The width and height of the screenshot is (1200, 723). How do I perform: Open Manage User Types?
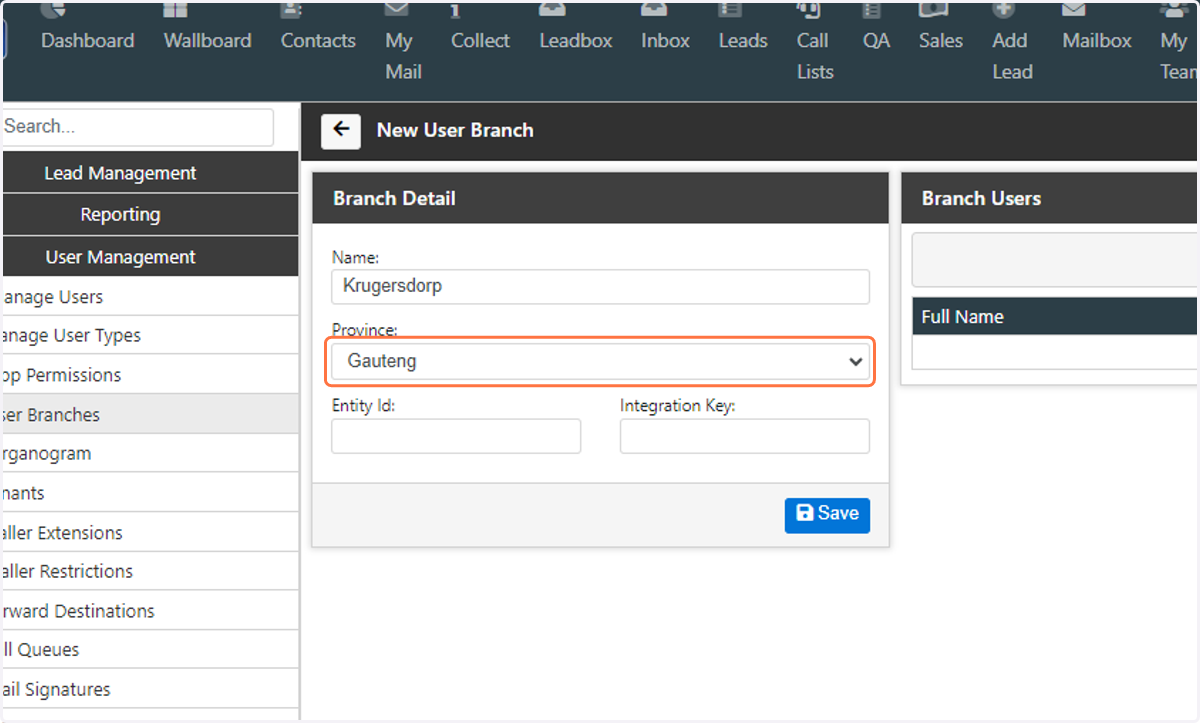click(150, 336)
